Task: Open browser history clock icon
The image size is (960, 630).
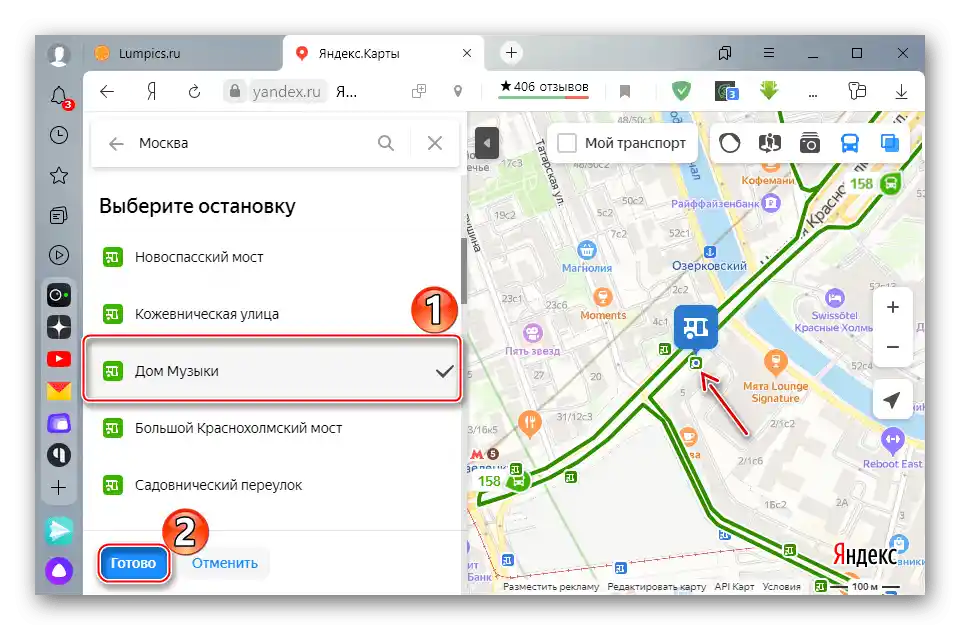Action: pos(59,135)
